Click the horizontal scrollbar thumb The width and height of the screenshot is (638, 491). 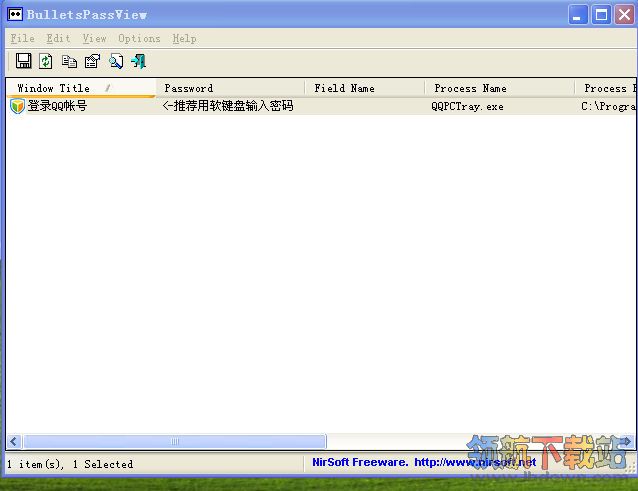tap(175, 441)
